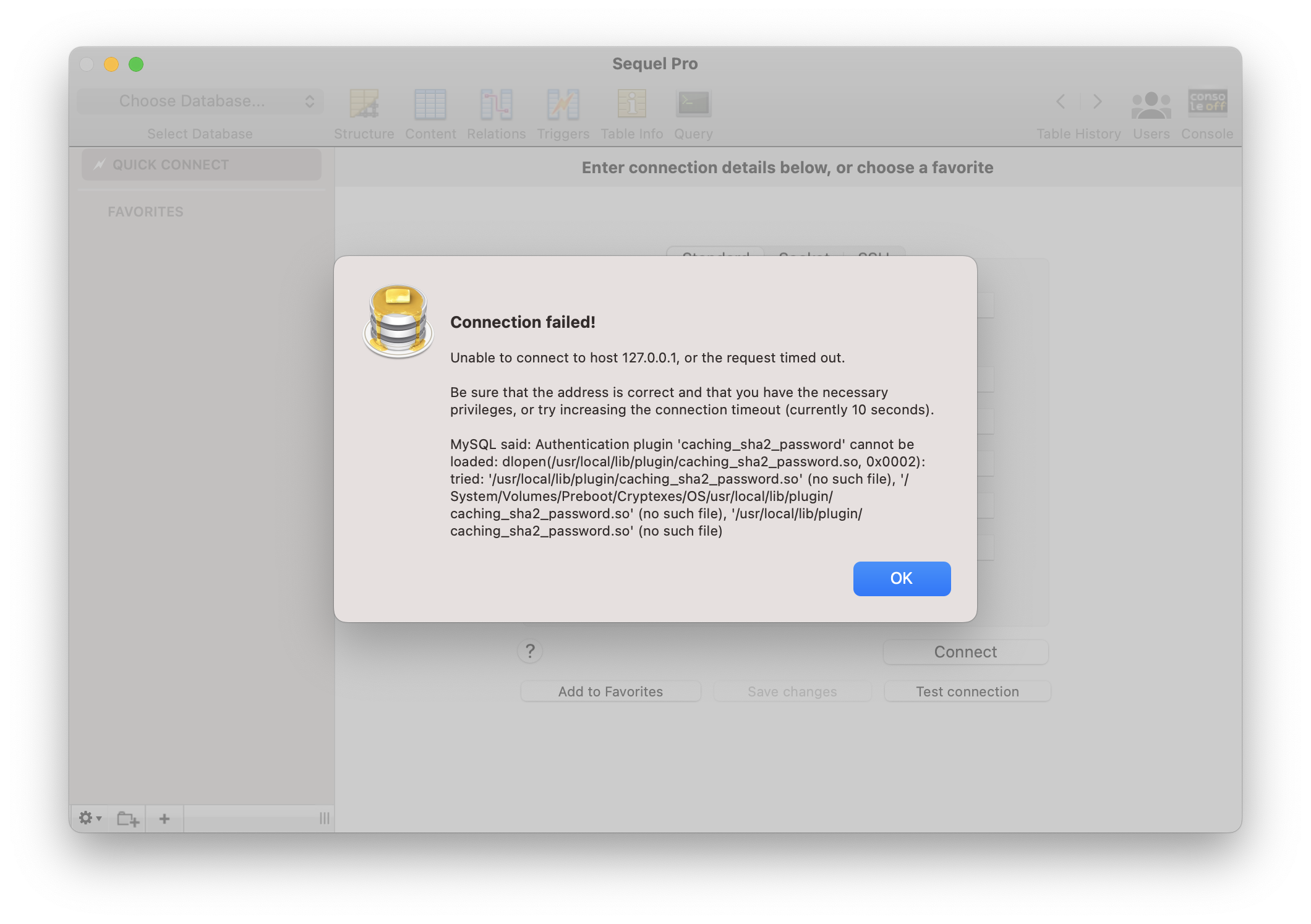Add new favorite with plus button

(x=164, y=819)
